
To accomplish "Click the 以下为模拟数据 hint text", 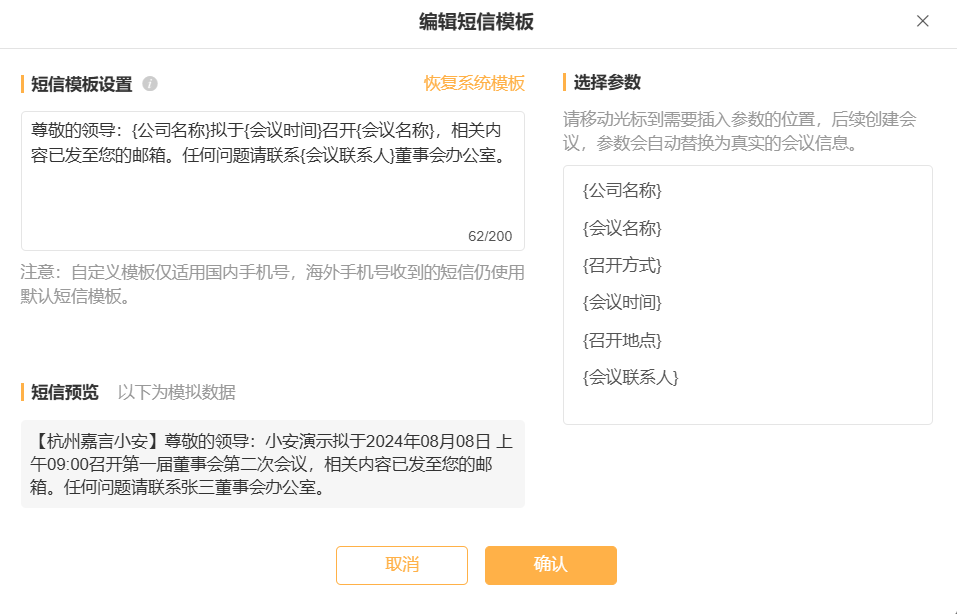I will 176,392.
